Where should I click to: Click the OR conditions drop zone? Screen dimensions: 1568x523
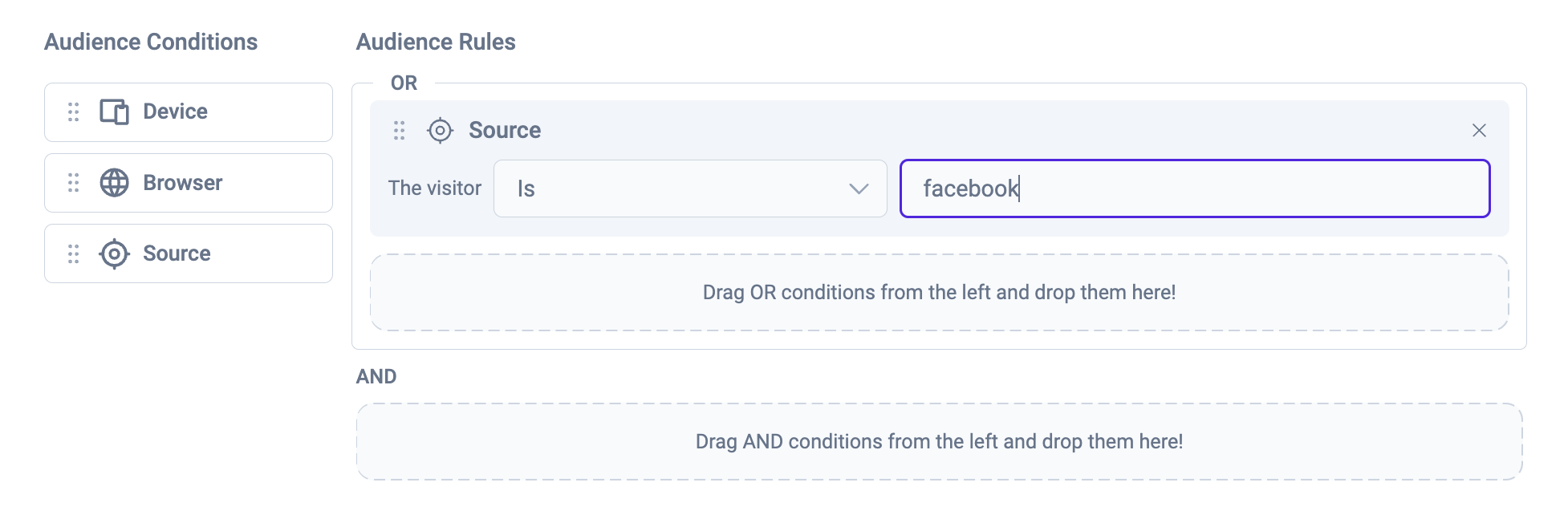[939, 292]
